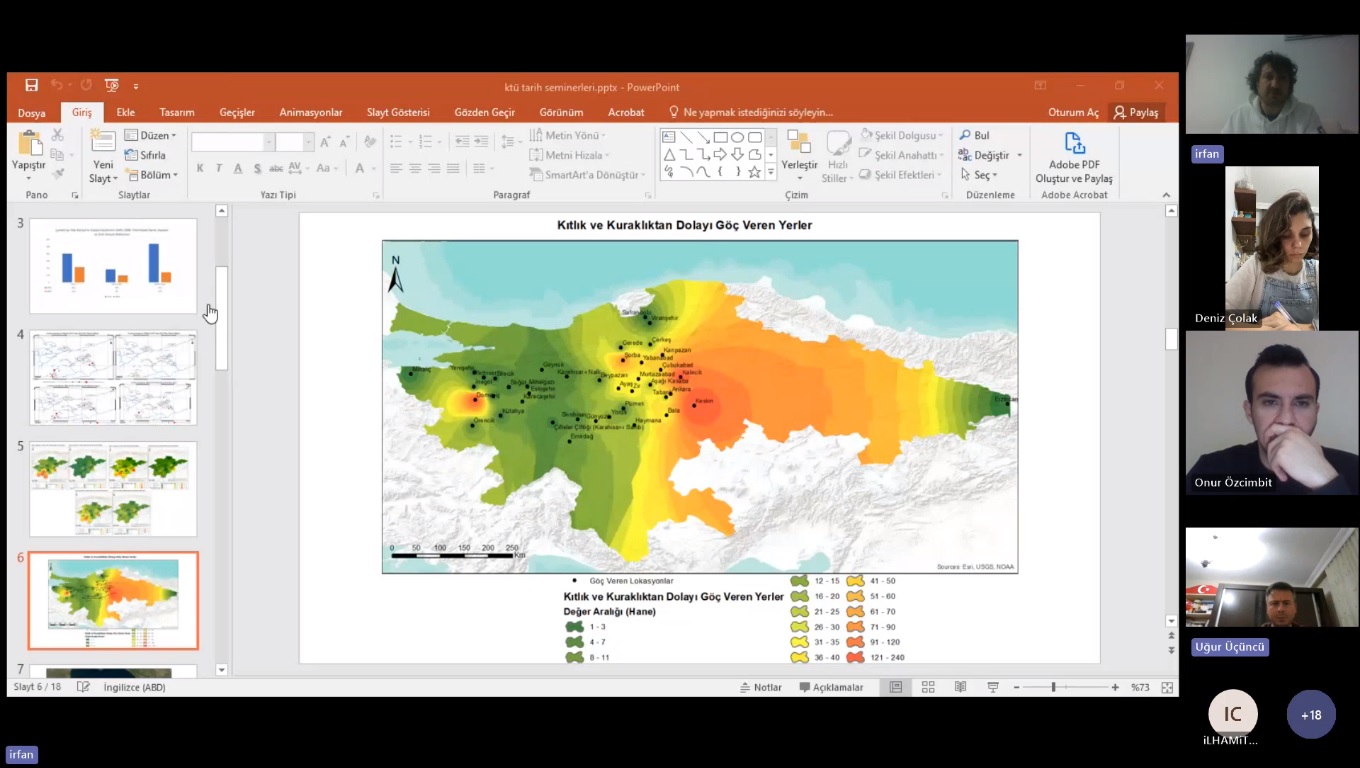Click the Bul find icon
The width and height of the screenshot is (1360, 768).
[974, 135]
